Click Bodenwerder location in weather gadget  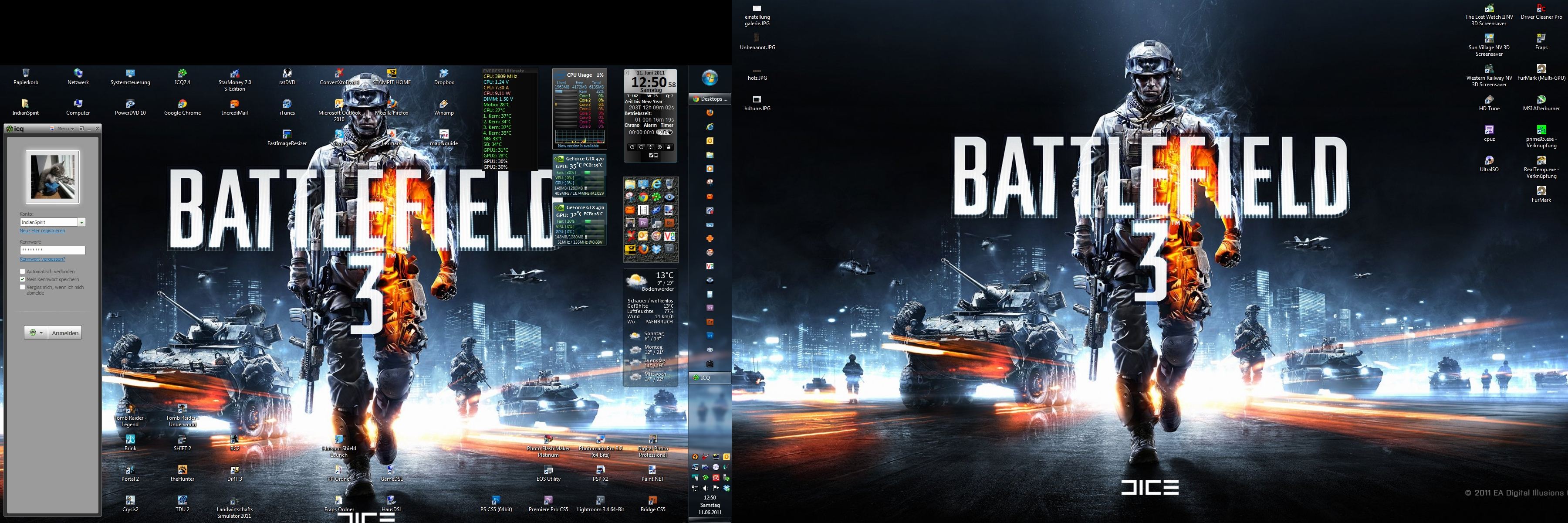coord(657,289)
